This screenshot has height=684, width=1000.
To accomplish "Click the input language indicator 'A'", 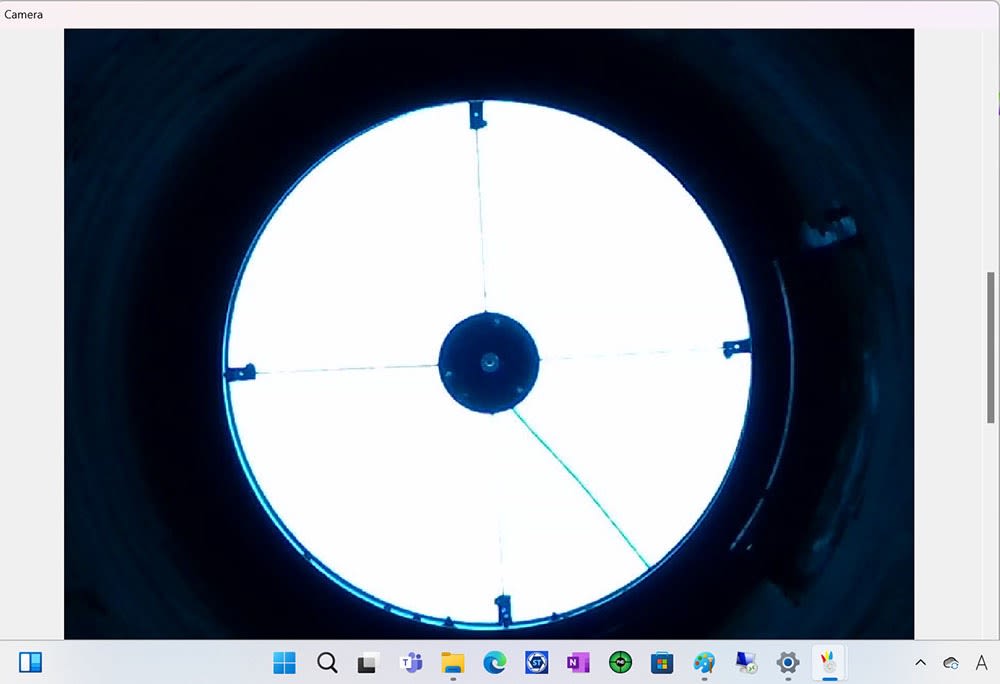I will coord(981,663).
